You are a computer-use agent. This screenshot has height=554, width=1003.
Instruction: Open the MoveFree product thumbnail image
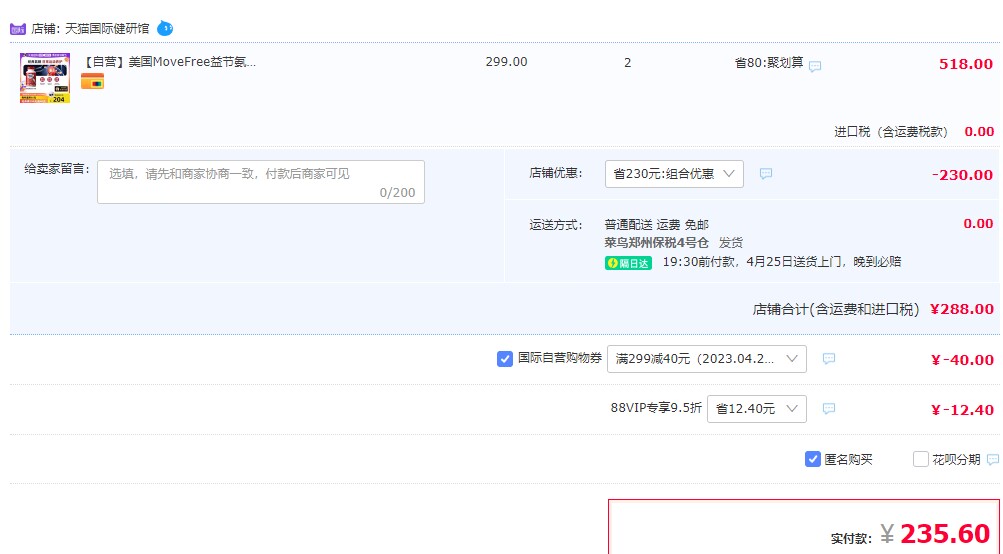45,78
